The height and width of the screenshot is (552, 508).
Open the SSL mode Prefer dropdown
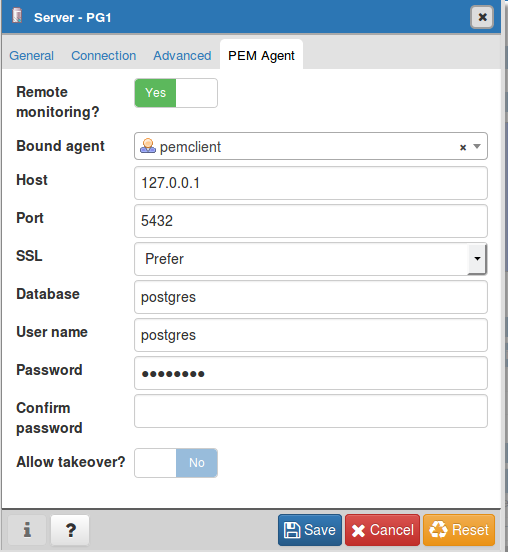point(311,259)
